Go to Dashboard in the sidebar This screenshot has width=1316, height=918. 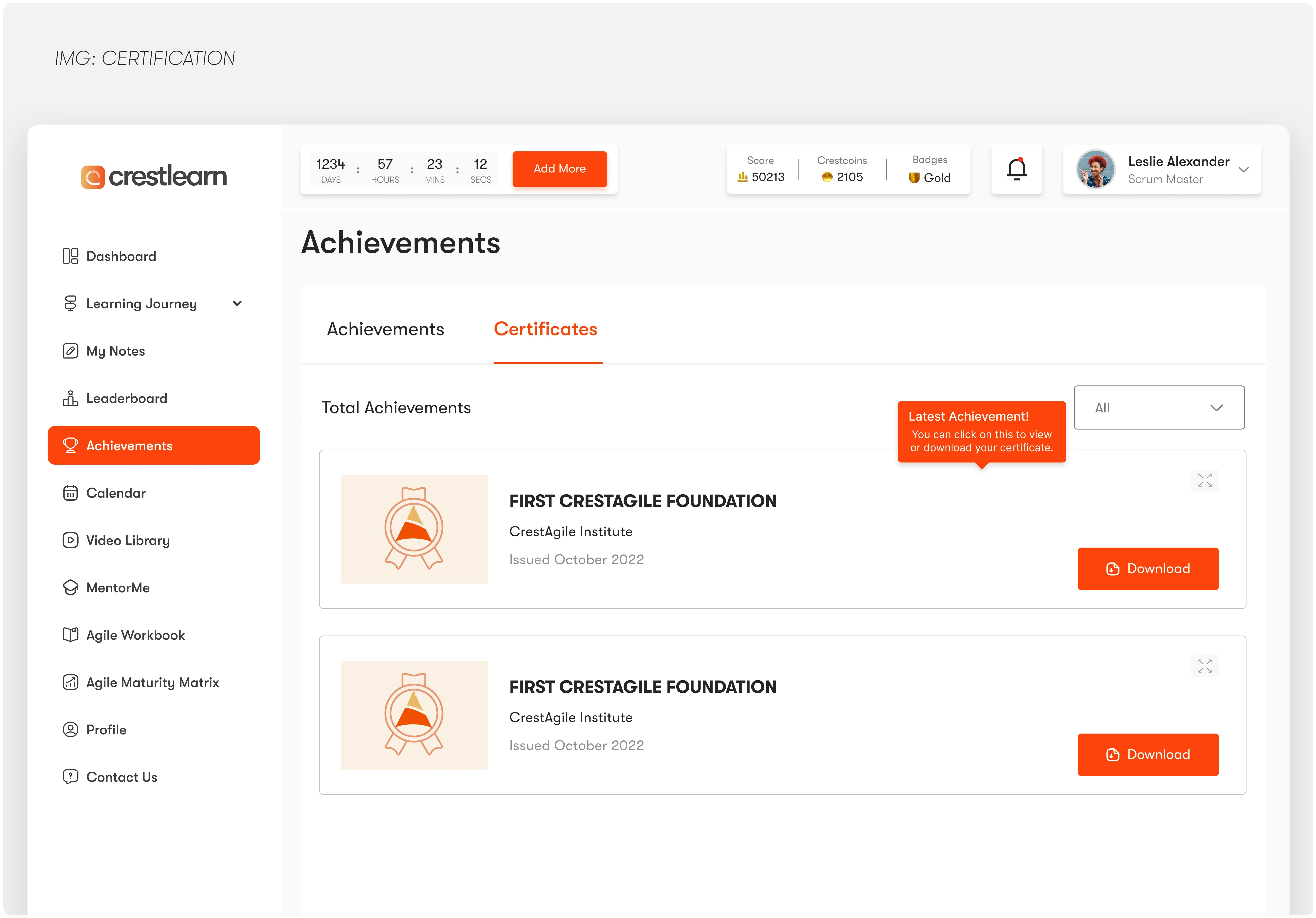(x=154, y=256)
